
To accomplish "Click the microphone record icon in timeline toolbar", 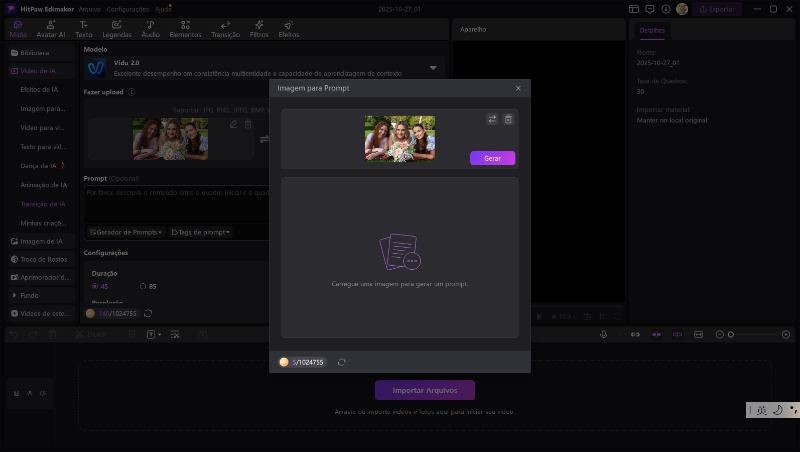I will (x=604, y=334).
